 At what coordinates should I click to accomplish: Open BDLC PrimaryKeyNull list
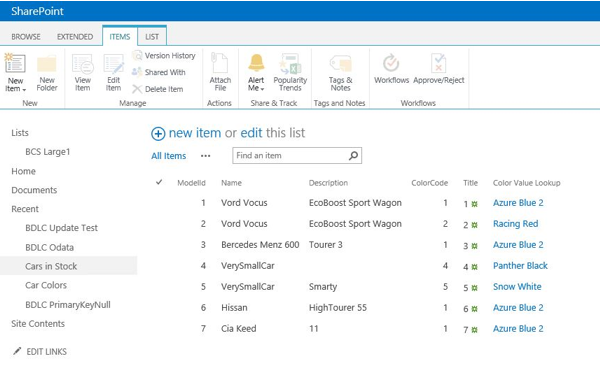point(68,305)
